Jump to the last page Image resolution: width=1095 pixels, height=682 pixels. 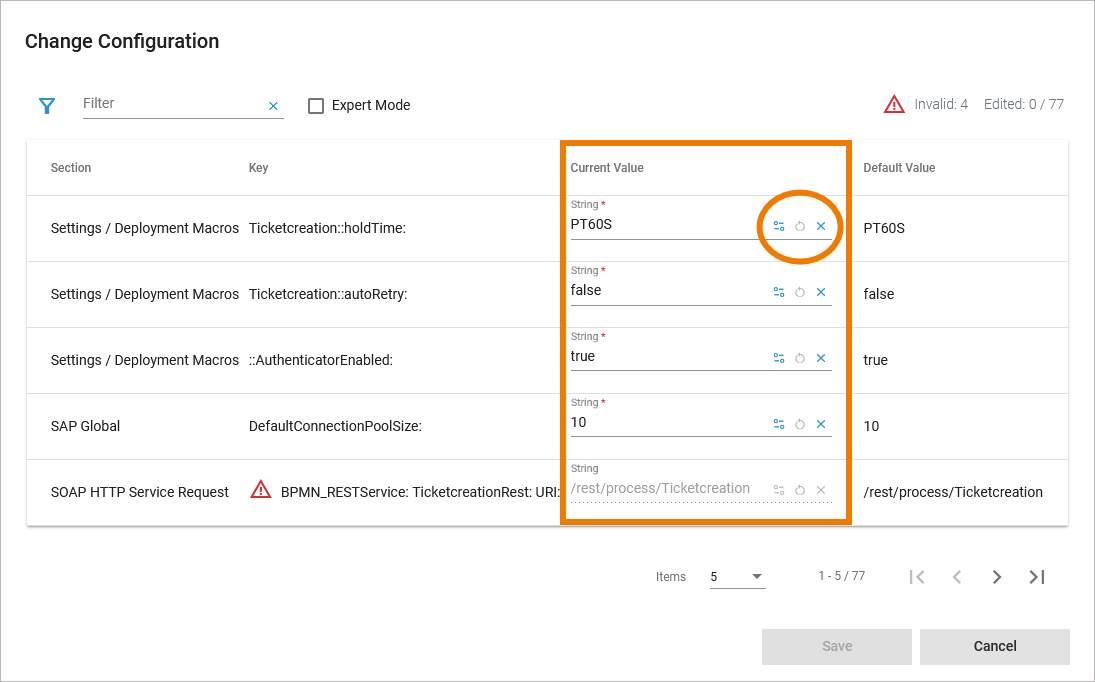[x=1037, y=577]
